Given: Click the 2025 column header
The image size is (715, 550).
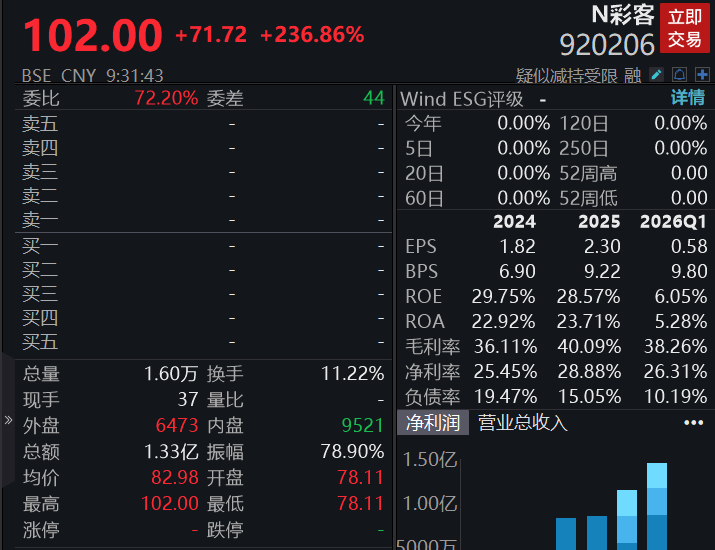Looking at the screenshot, I should pyautogui.click(x=599, y=222).
